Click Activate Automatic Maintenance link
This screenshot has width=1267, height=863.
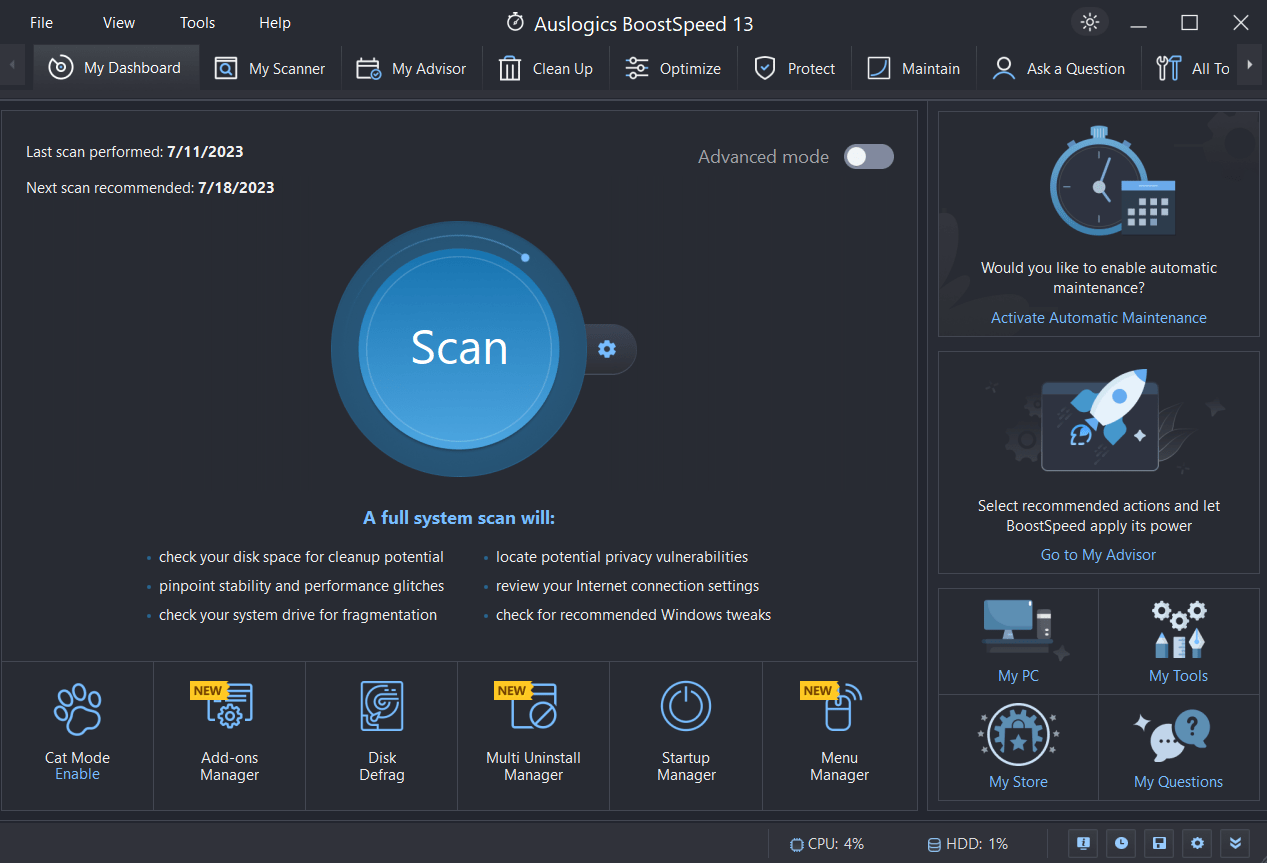coord(1098,317)
